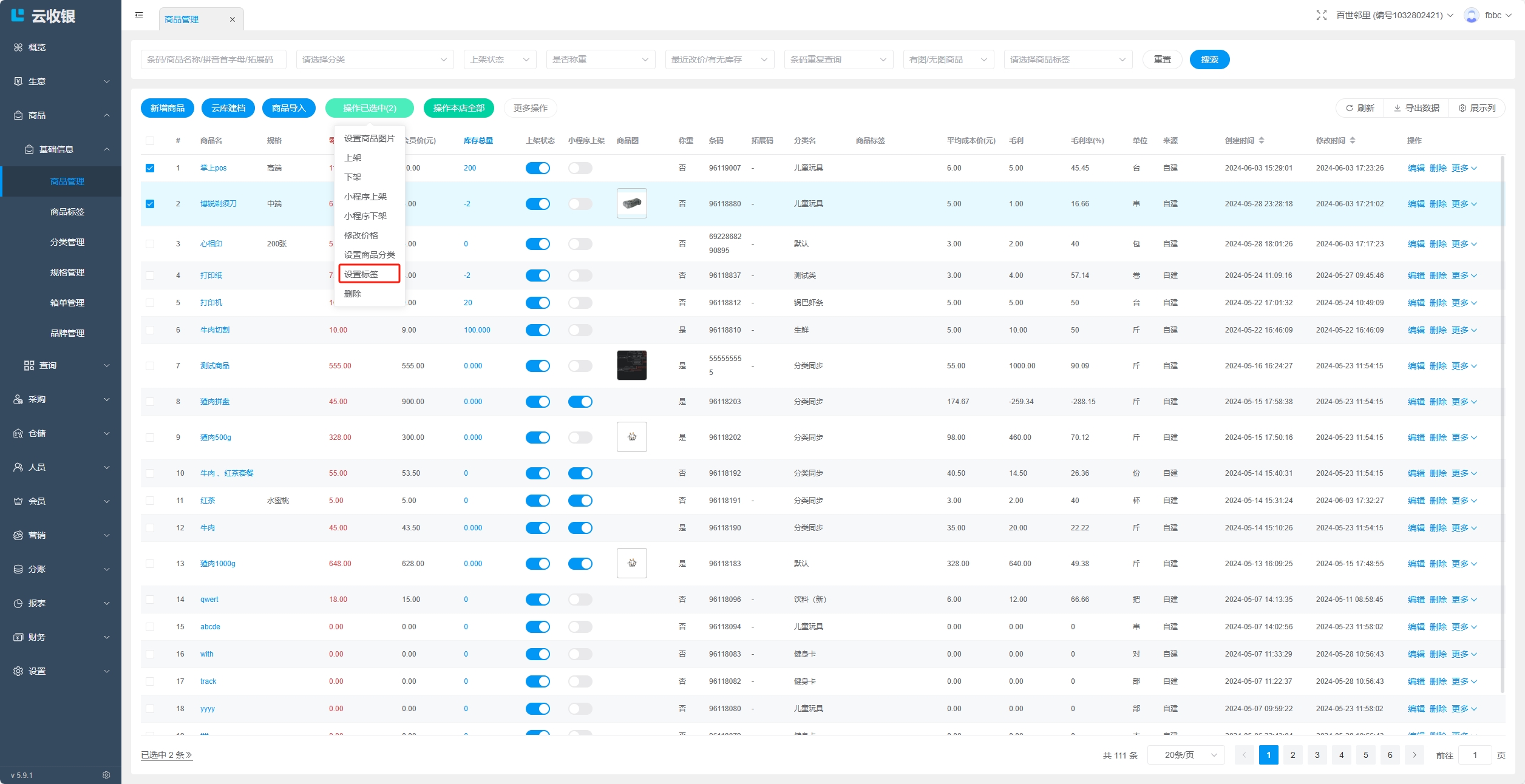The width and height of the screenshot is (1525, 784).
Task: Open the 请选择分类 category dropdown
Action: pos(375,59)
